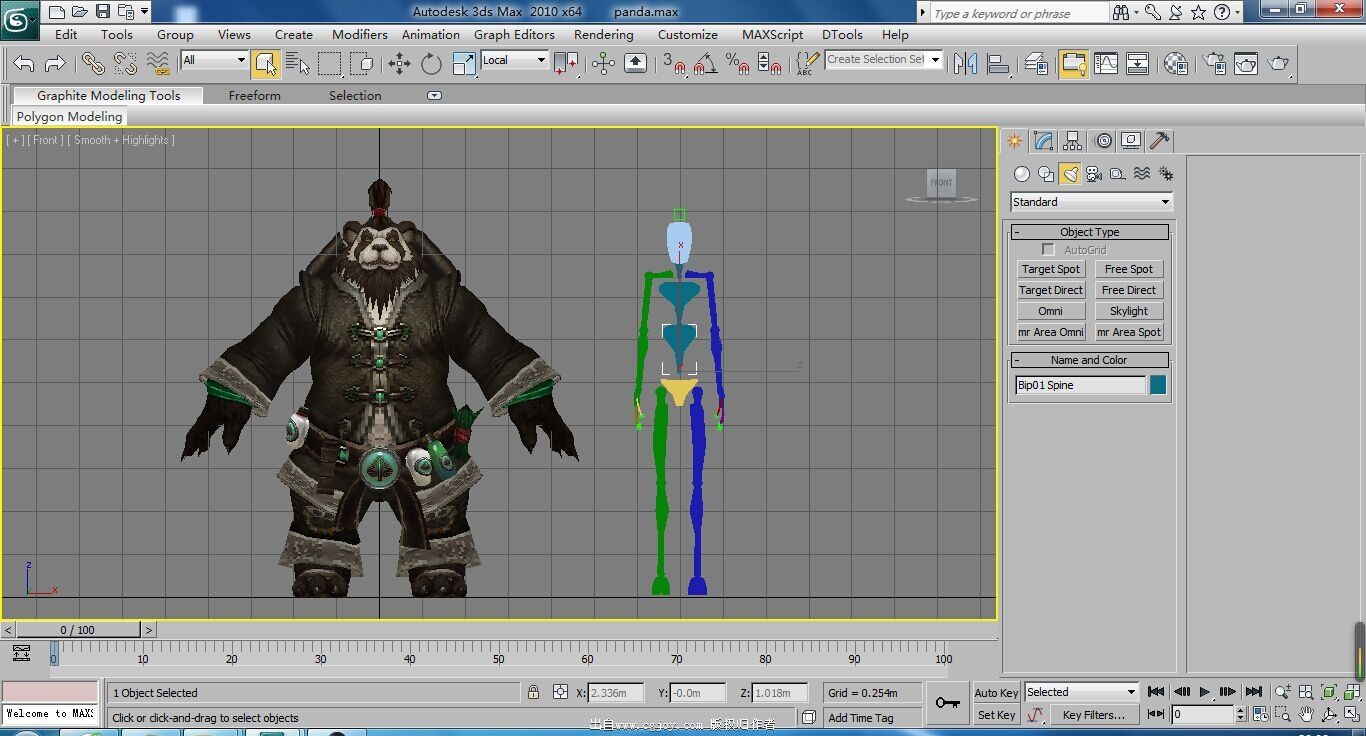This screenshot has height=736, width=1366.
Task: Open the Standard light type dropdown
Action: pyautogui.click(x=1091, y=202)
